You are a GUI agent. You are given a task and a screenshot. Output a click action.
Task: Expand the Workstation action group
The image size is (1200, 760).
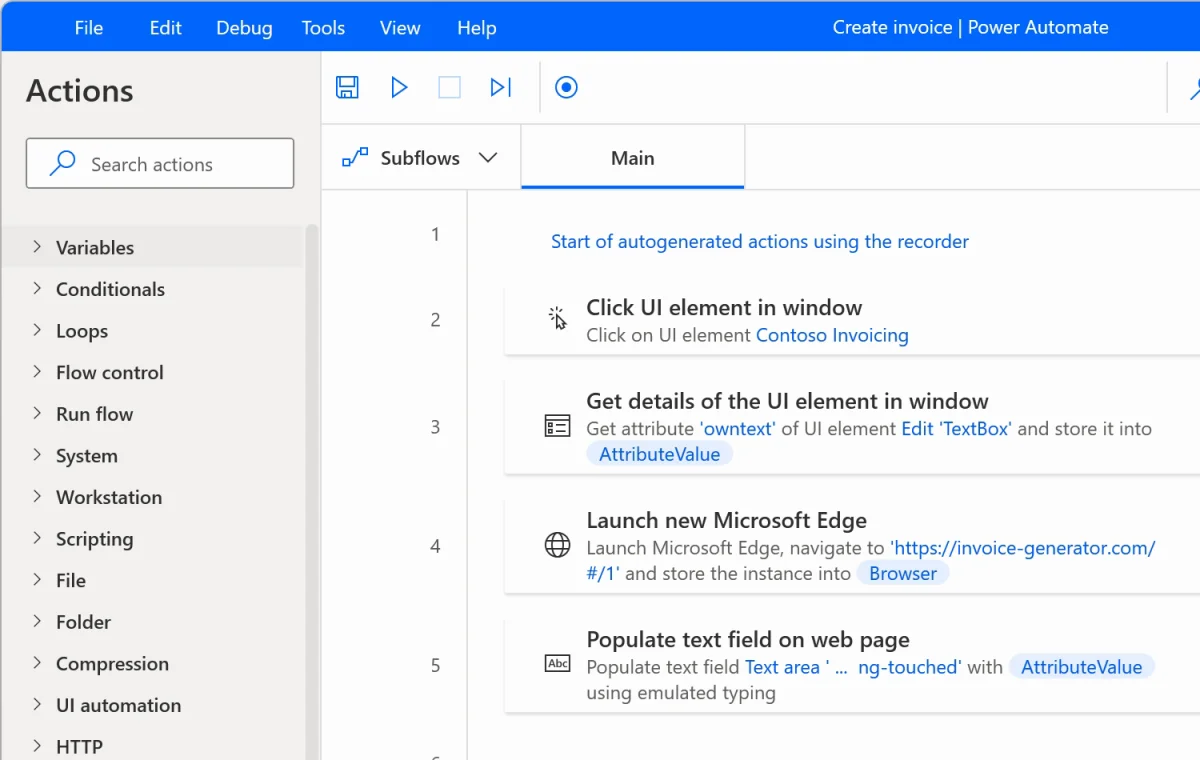click(x=37, y=496)
